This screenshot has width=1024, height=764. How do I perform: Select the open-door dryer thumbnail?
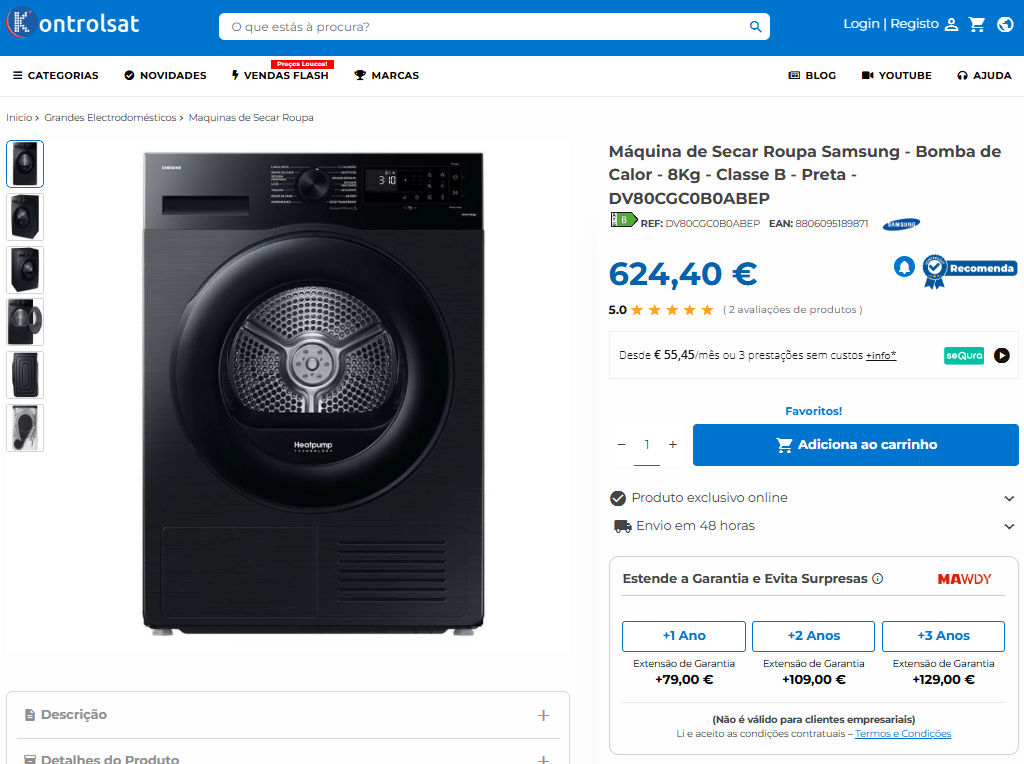[25, 322]
